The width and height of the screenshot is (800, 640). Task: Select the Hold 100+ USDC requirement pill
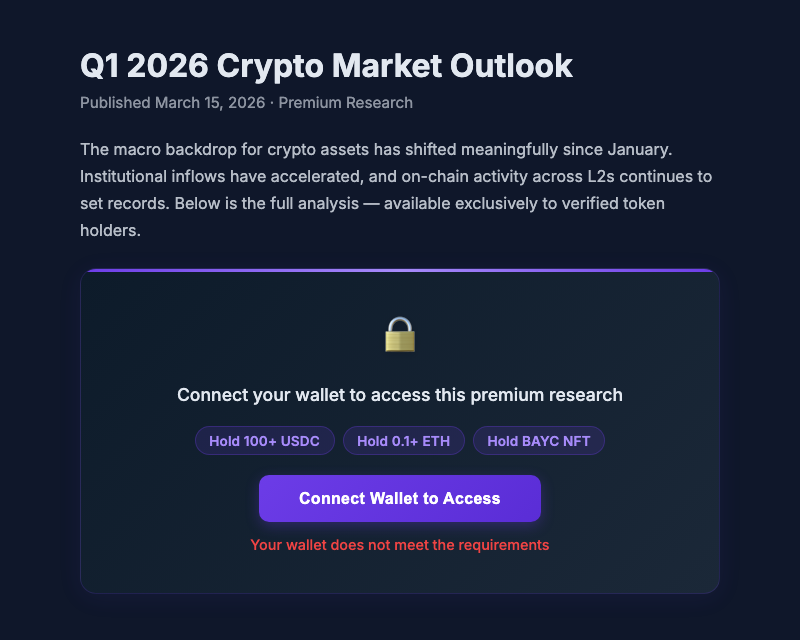[264, 440]
